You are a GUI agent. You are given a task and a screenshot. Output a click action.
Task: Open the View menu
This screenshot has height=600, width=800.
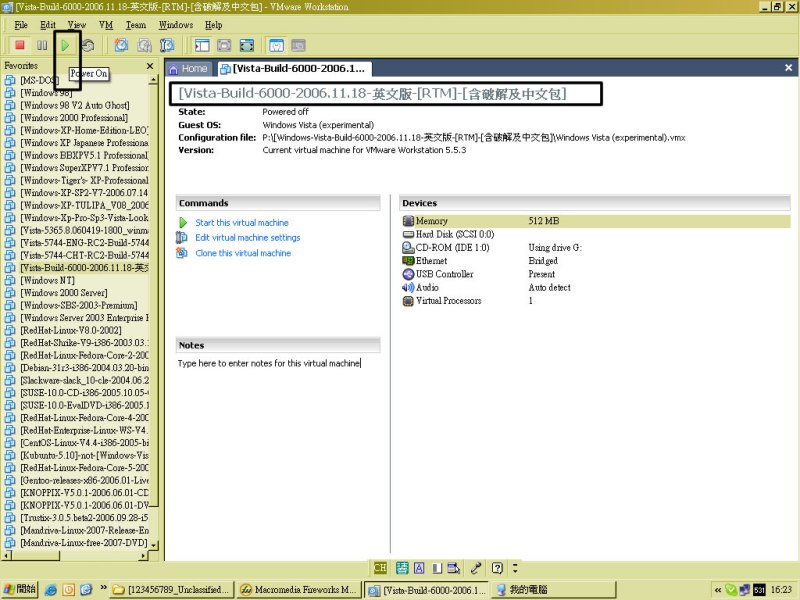click(77, 25)
